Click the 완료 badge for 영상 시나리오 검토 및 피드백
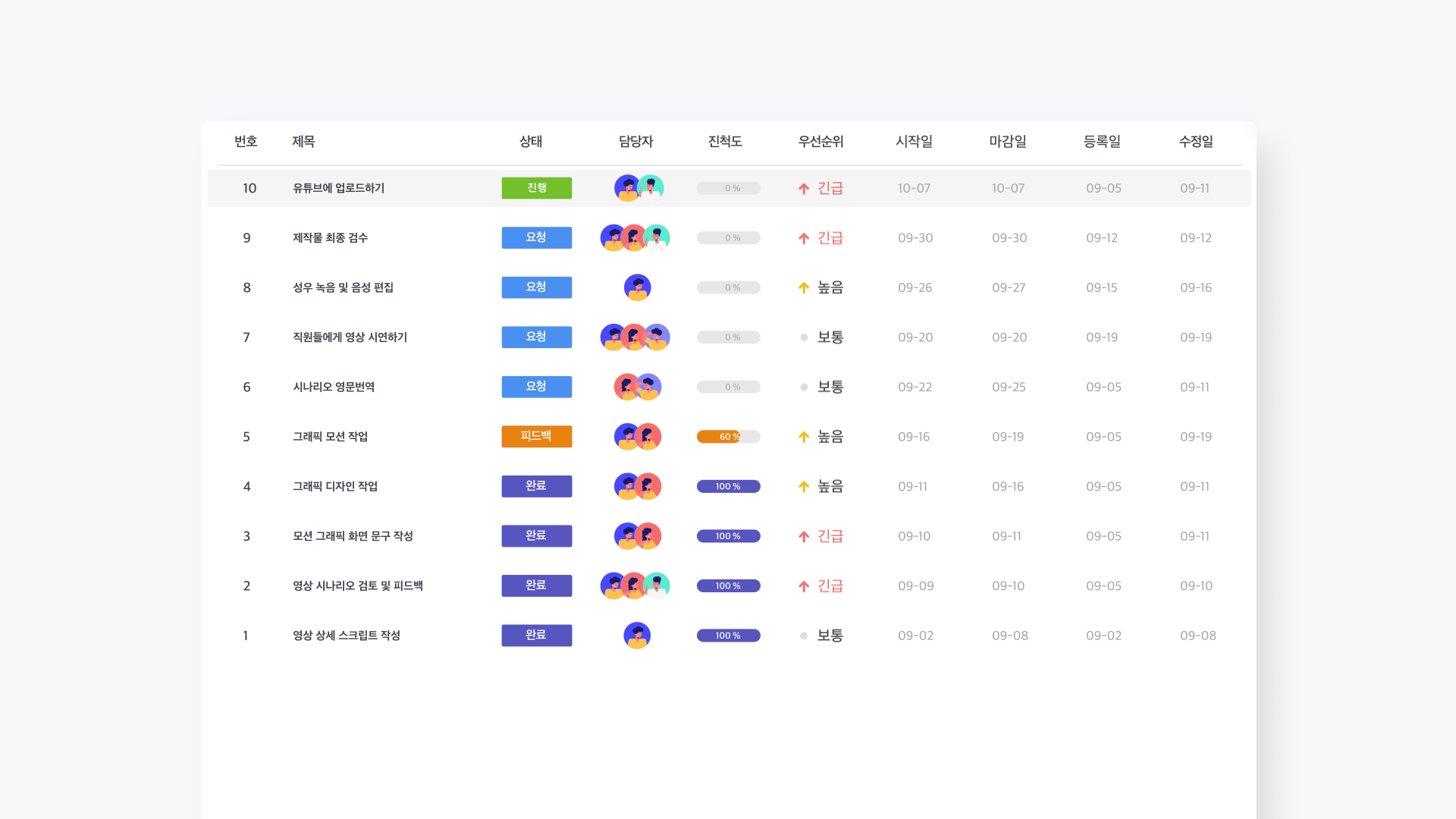 click(x=537, y=585)
